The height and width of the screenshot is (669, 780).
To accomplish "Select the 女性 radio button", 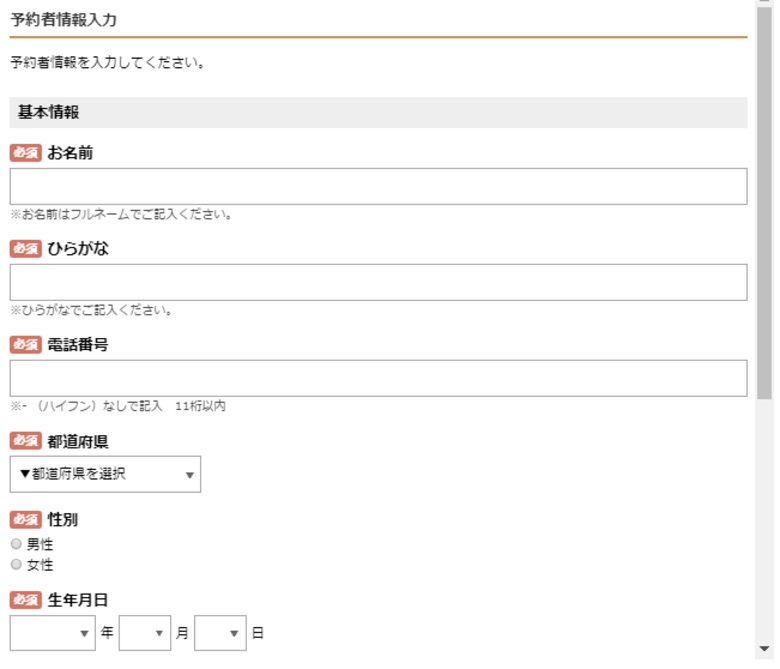I will click(16, 564).
